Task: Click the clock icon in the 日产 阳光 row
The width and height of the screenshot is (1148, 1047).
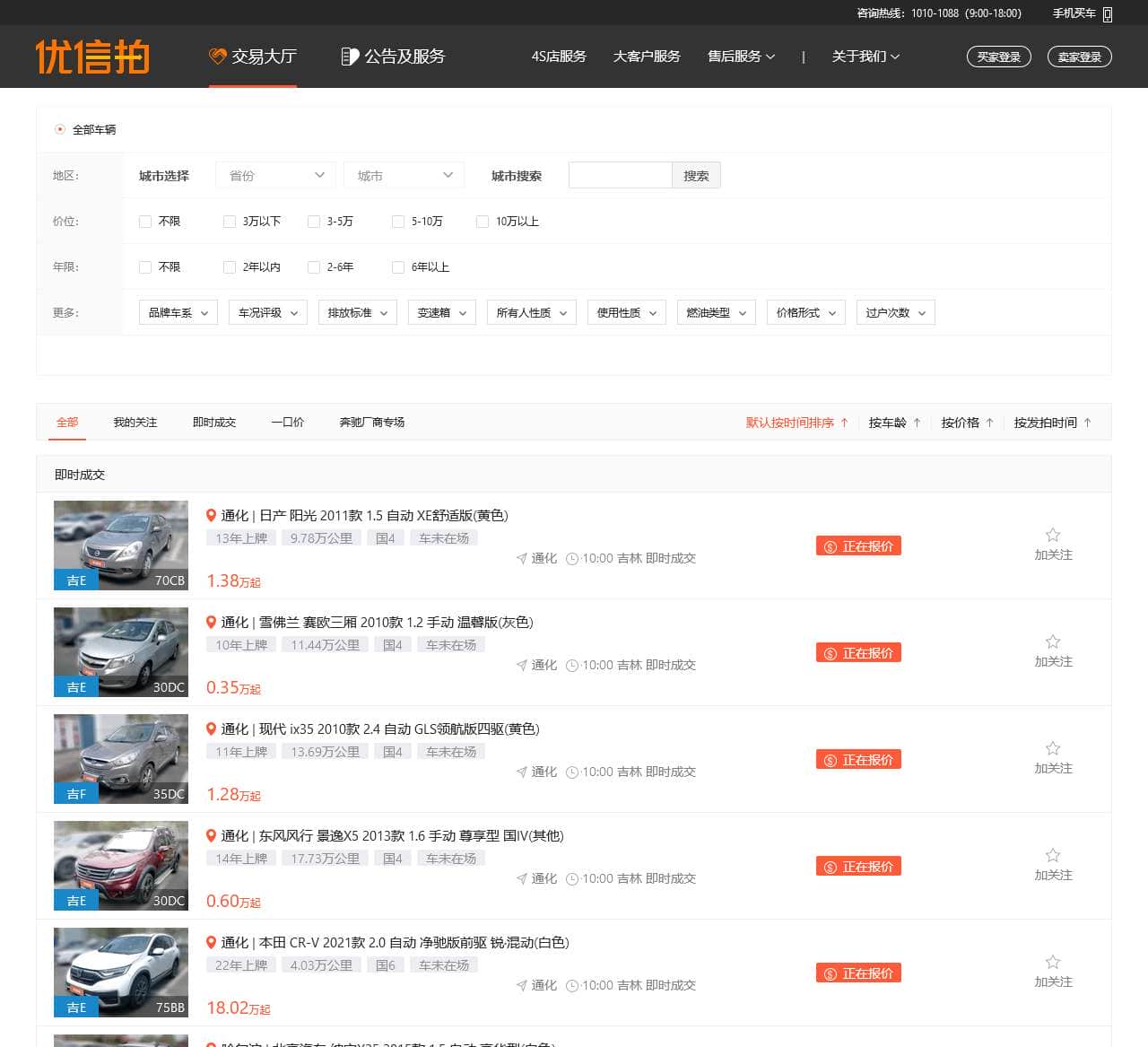Action: coord(572,558)
